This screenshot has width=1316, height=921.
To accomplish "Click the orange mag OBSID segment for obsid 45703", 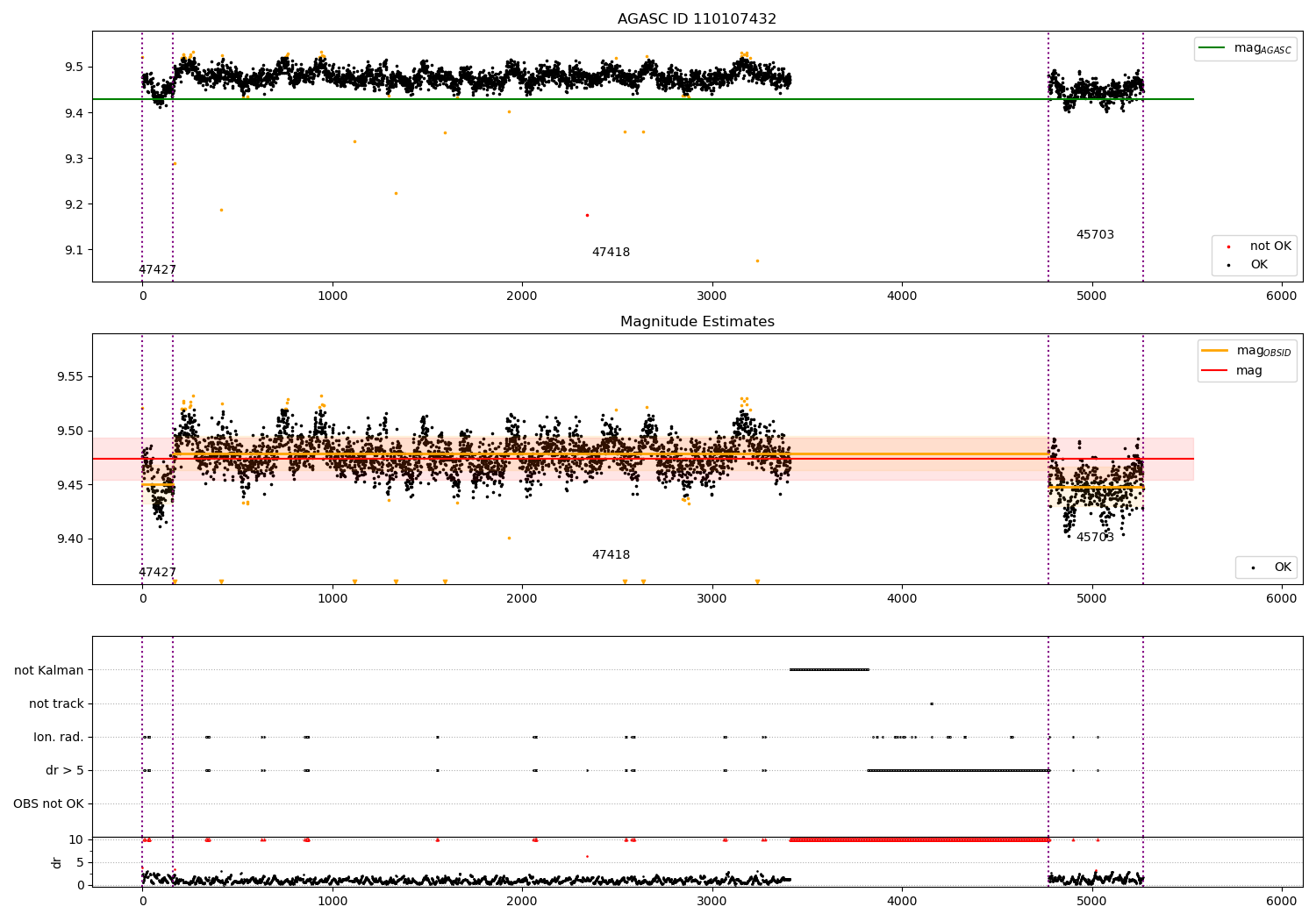I will pyautogui.click(x=1096, y=487).
